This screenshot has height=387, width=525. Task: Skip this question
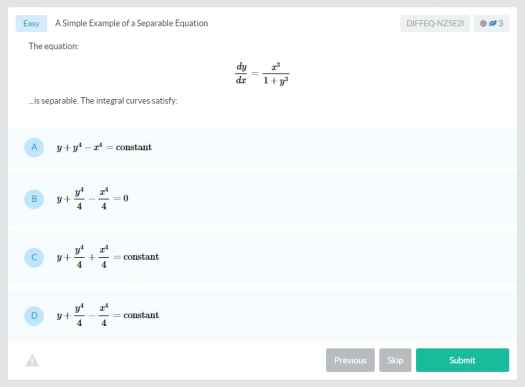(395, 360)
